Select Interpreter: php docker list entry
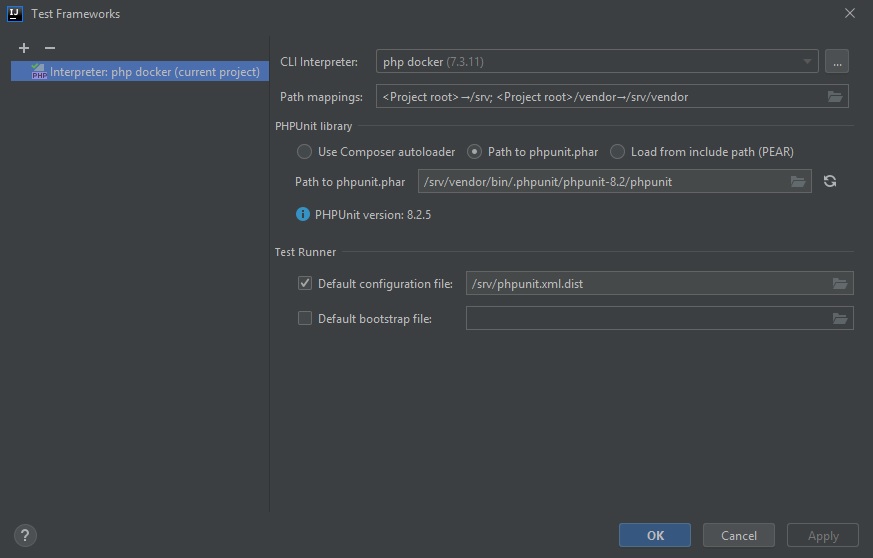This screenshot has height=558, width=873. [x=140, y=71]
